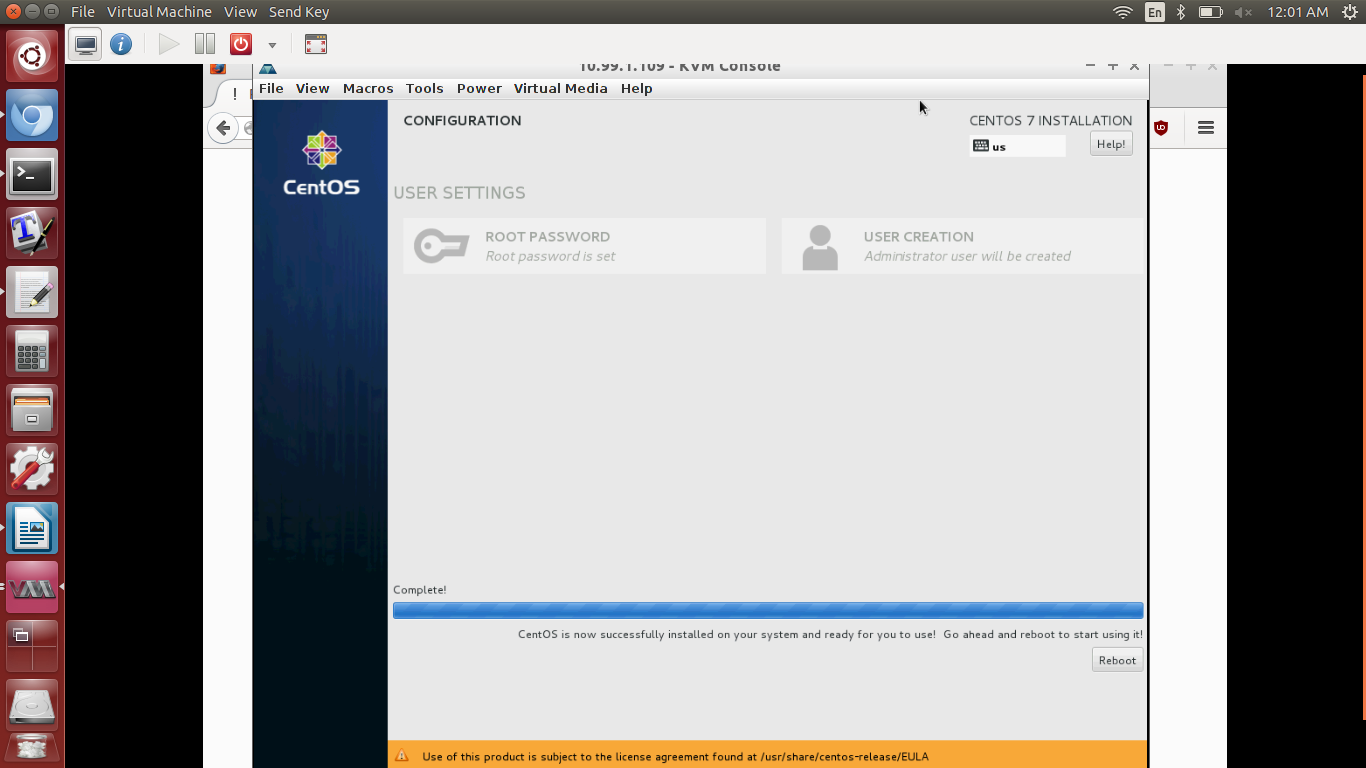Open User Creation settings
This screenshot has height=768, width=1366.
point(962,246)
